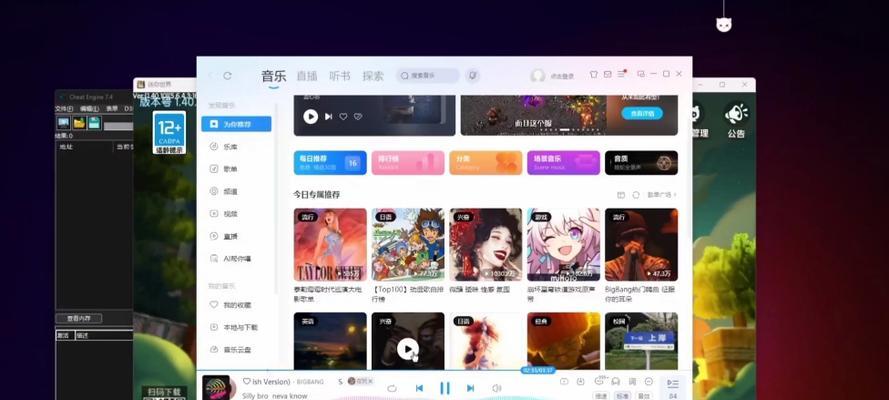889x400 pixels.
Task: Open the 每日推荐 card
Action: [330, 163]
